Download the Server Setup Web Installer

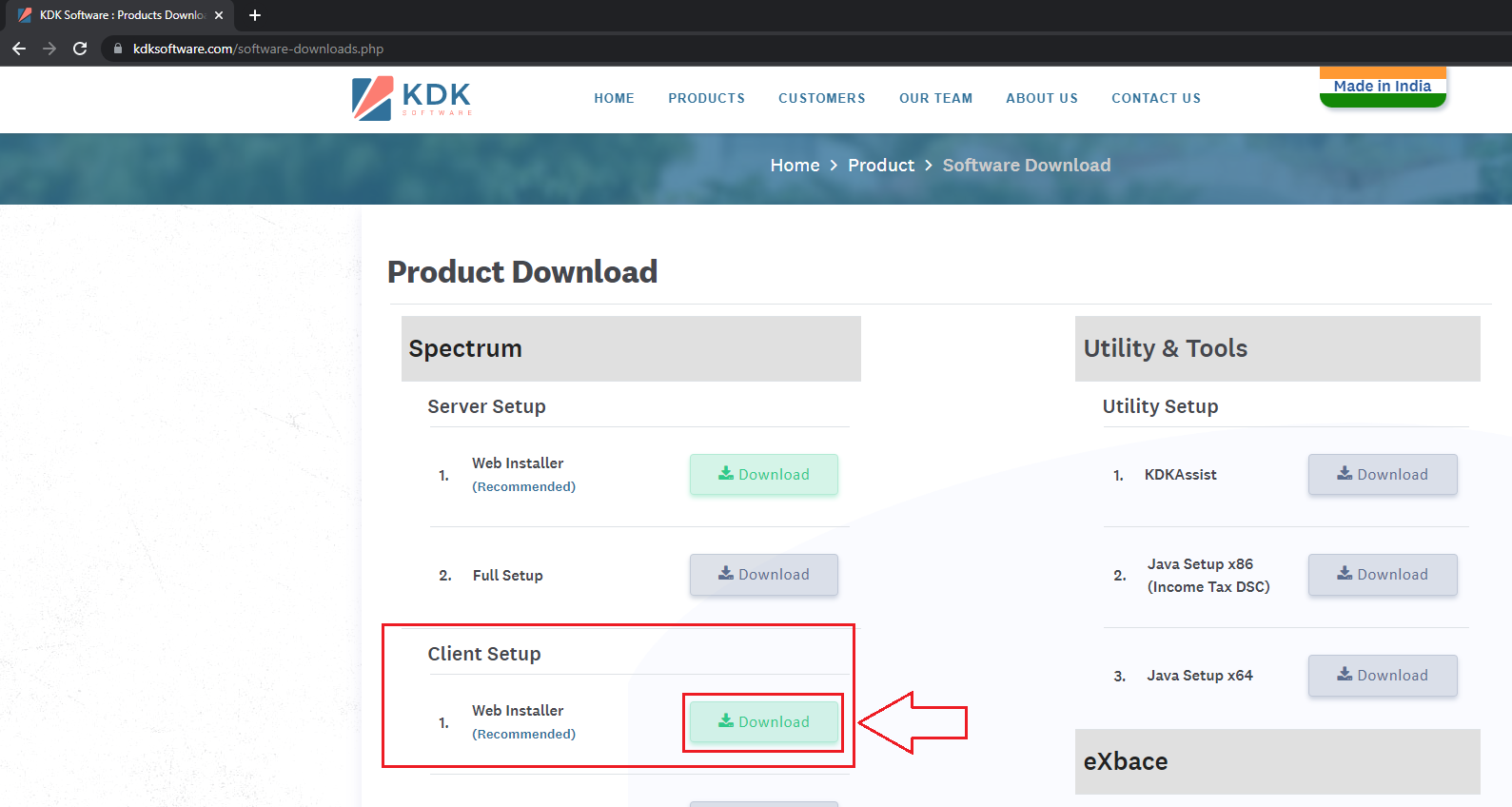(764, 474)
